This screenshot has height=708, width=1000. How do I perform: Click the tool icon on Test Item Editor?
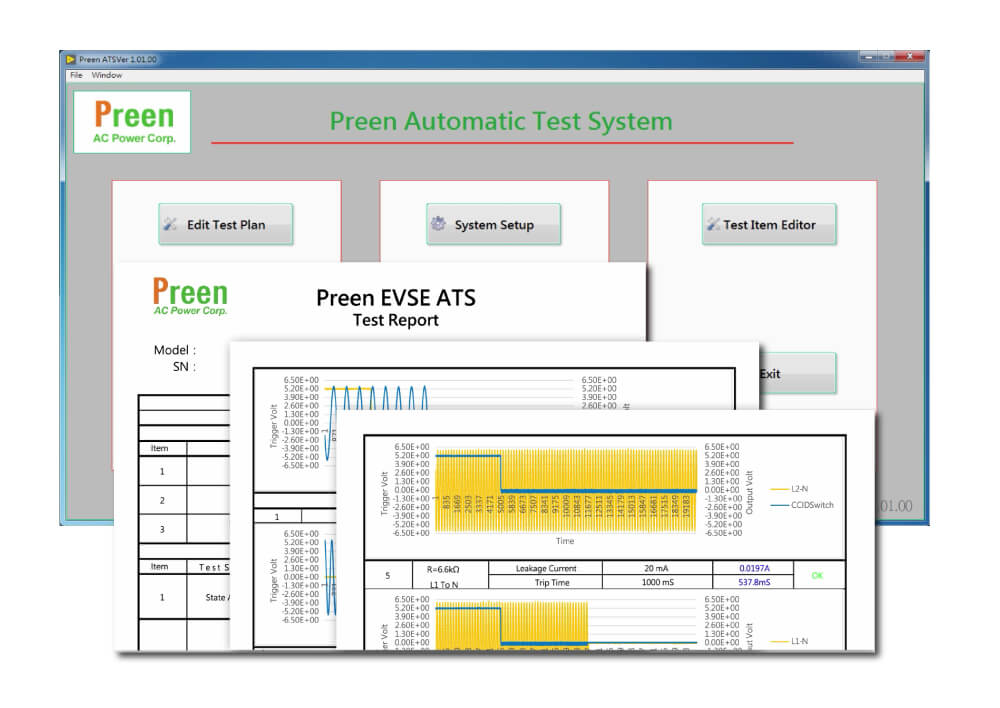tap(713, 225)
